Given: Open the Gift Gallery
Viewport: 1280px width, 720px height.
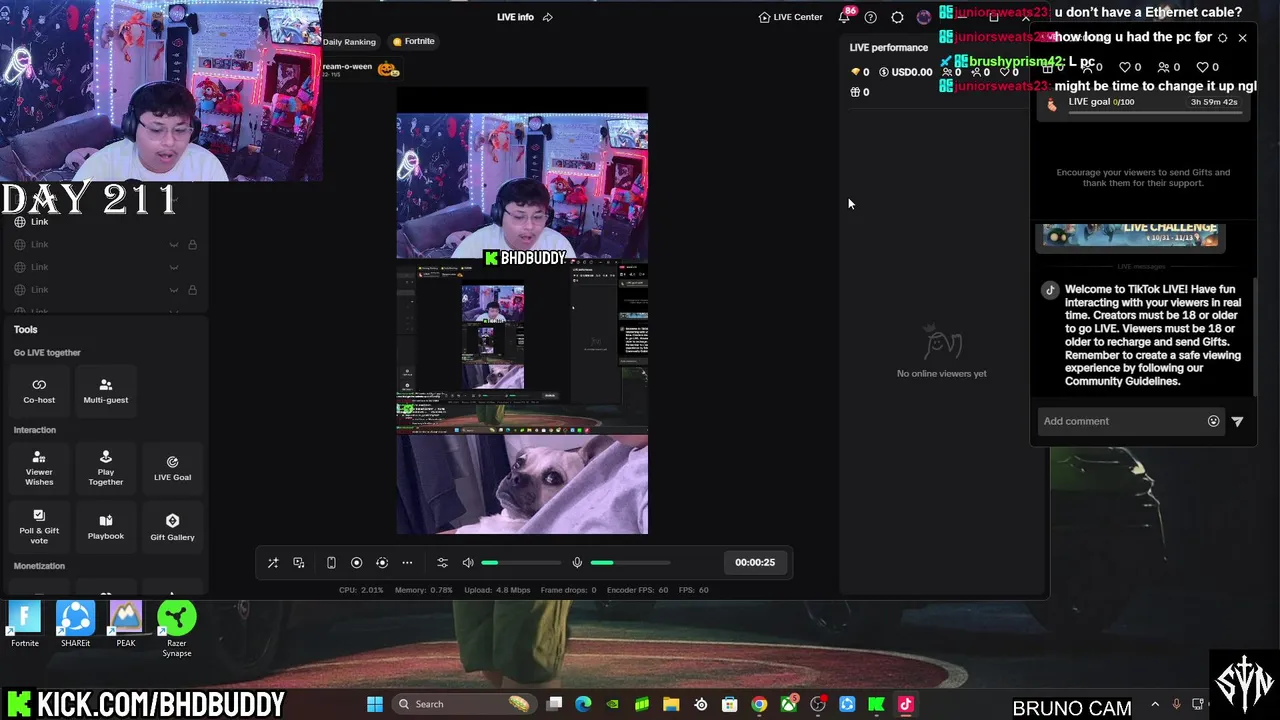Looking at the screenshot, I should click(172, 527).
